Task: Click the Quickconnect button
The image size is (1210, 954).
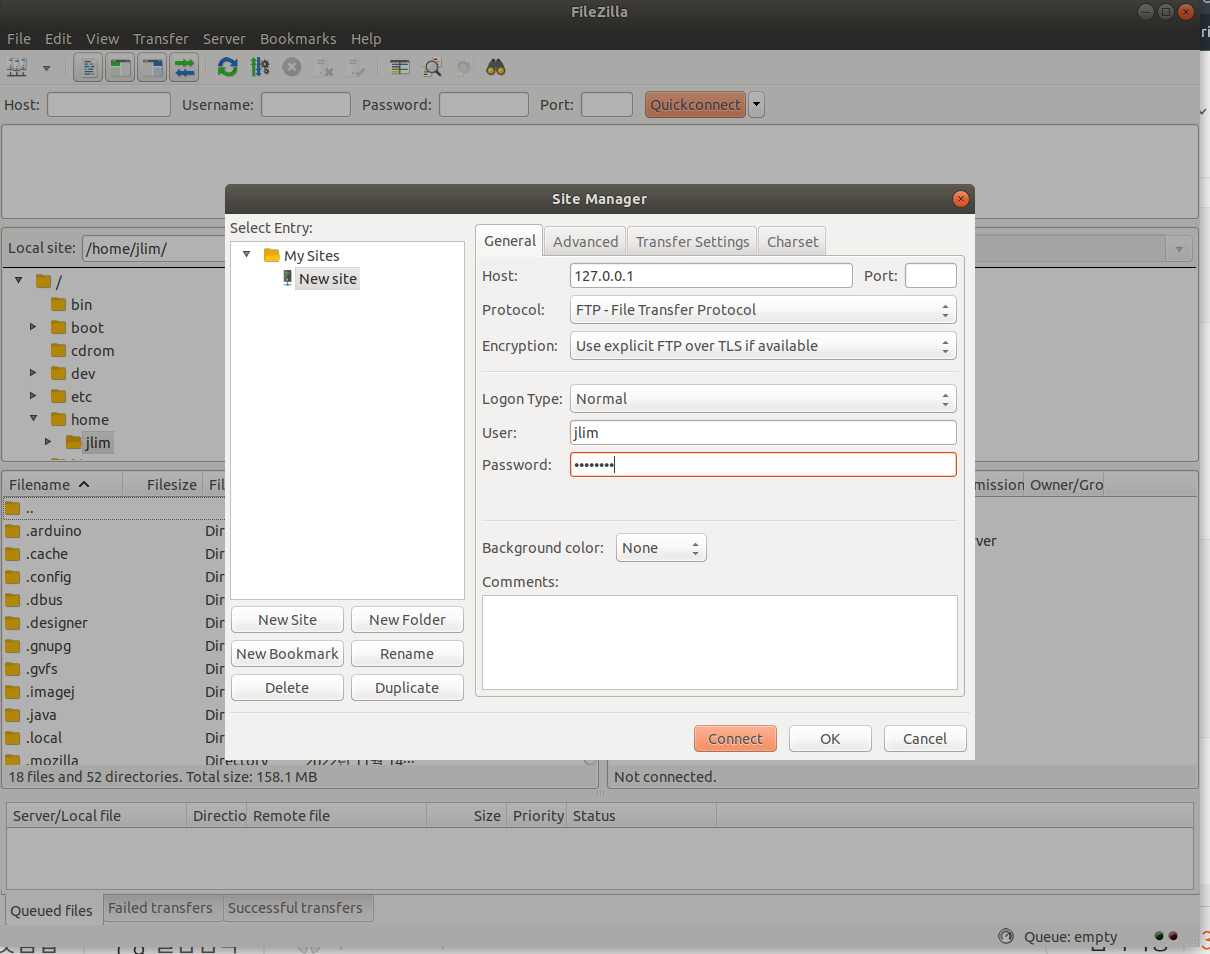Action: pos(695,105)
